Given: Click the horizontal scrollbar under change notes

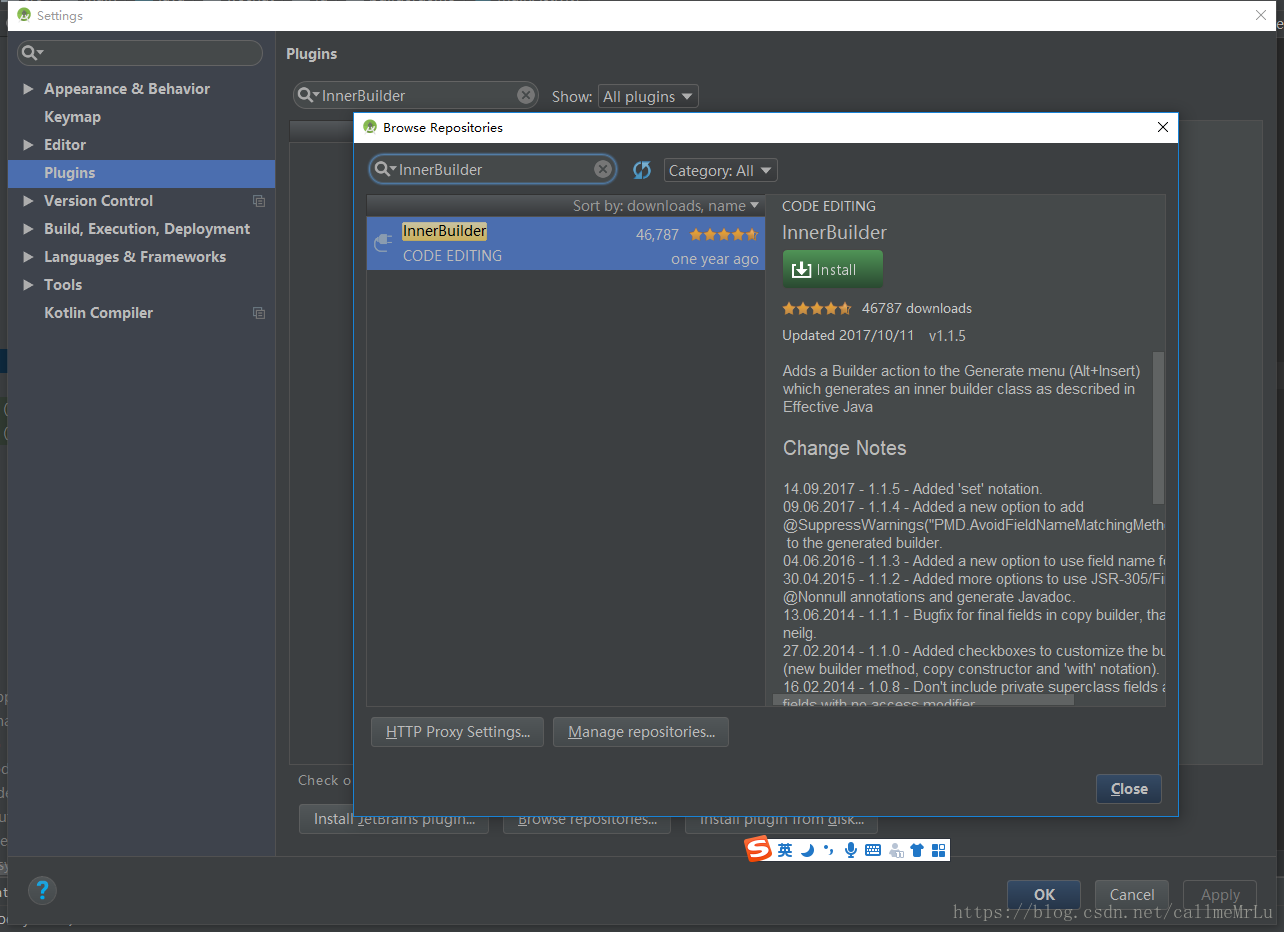Looking at the screenshot, I should tap(923, 700).
